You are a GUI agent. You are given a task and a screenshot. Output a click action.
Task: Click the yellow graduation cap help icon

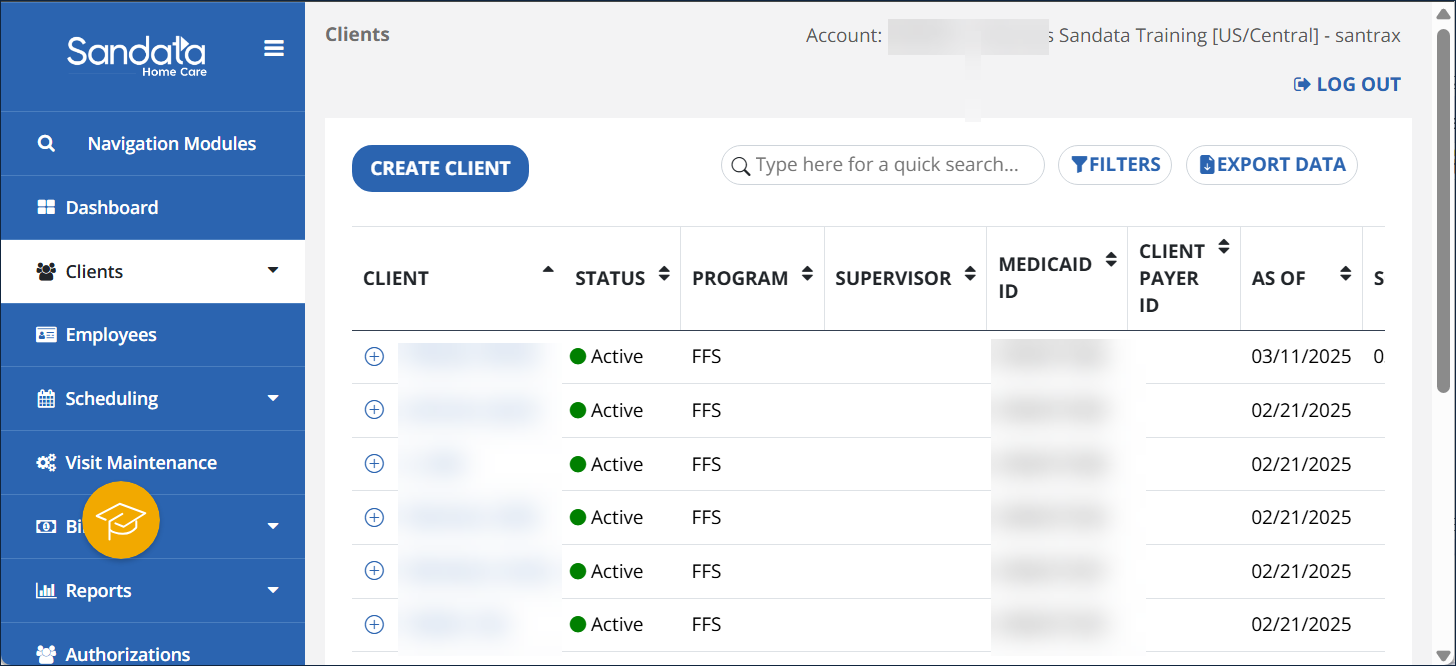pyautogui.click(x=121, y=520)
